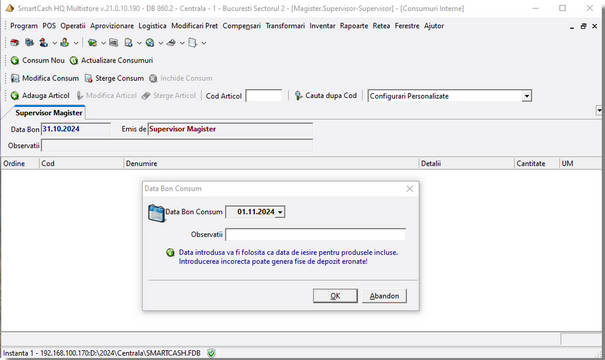Click the grayed Modifica Articol button

106,95
